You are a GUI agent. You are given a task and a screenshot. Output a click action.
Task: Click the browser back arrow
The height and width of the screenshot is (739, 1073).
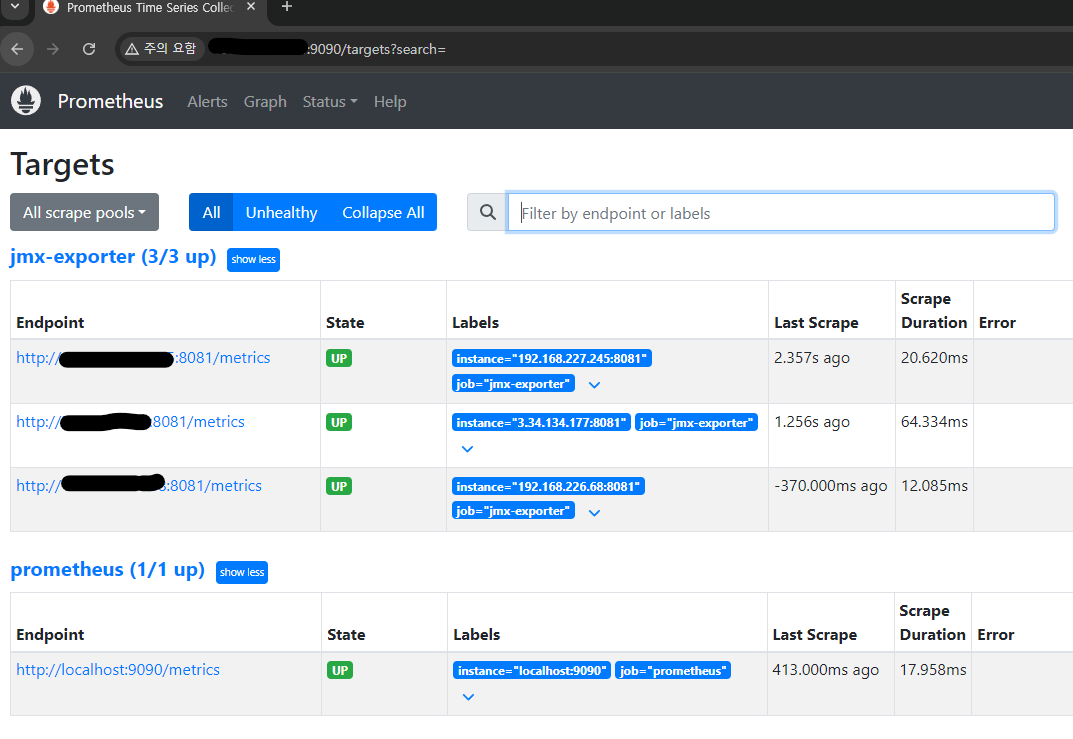coord(17,49)
